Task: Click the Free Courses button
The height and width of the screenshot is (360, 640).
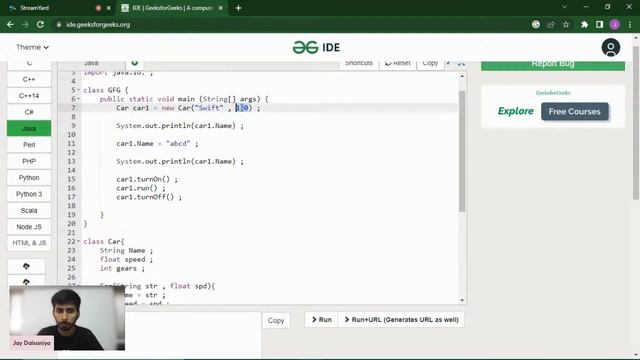Action: 575,111
